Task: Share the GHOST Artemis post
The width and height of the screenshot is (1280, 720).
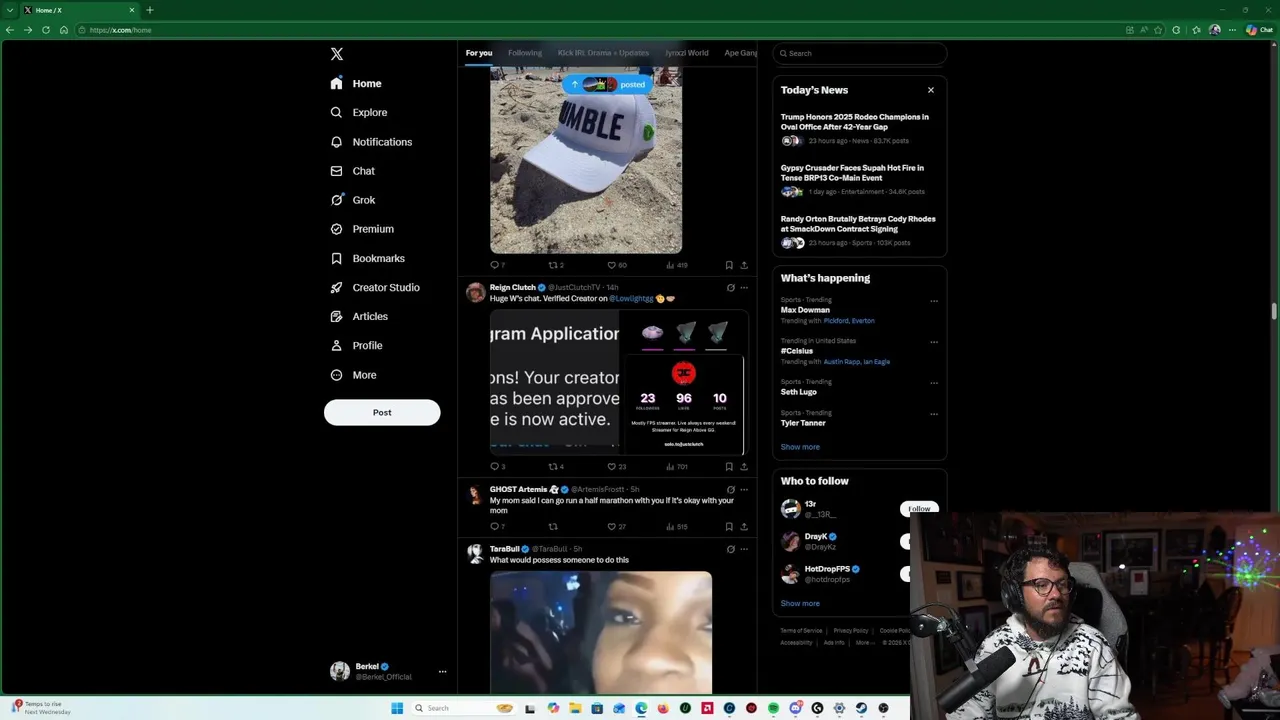Action: pyautogui.click(x=743, y=526)
